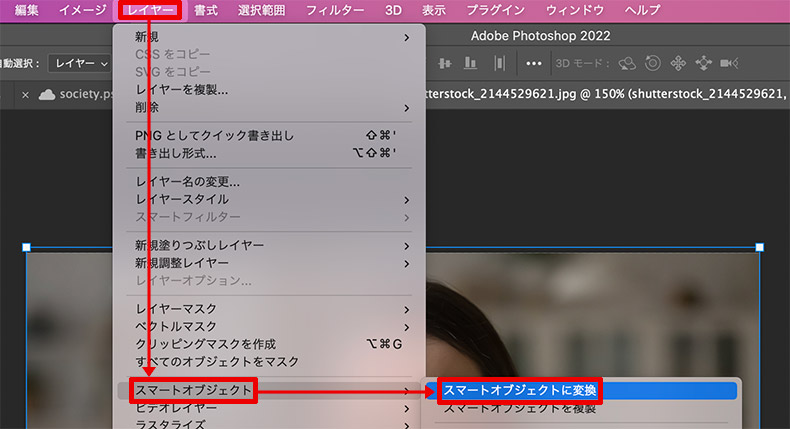This screenshot has width=790, height=429.
Task: Choose レイヤー名の変更... menu item
Action: 271,181
